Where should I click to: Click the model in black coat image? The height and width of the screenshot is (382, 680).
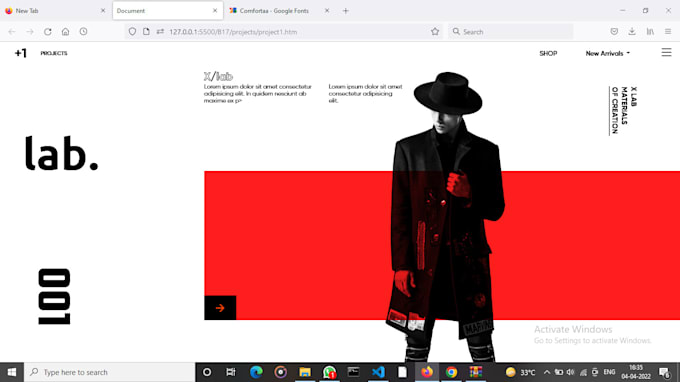coord(446,217)
